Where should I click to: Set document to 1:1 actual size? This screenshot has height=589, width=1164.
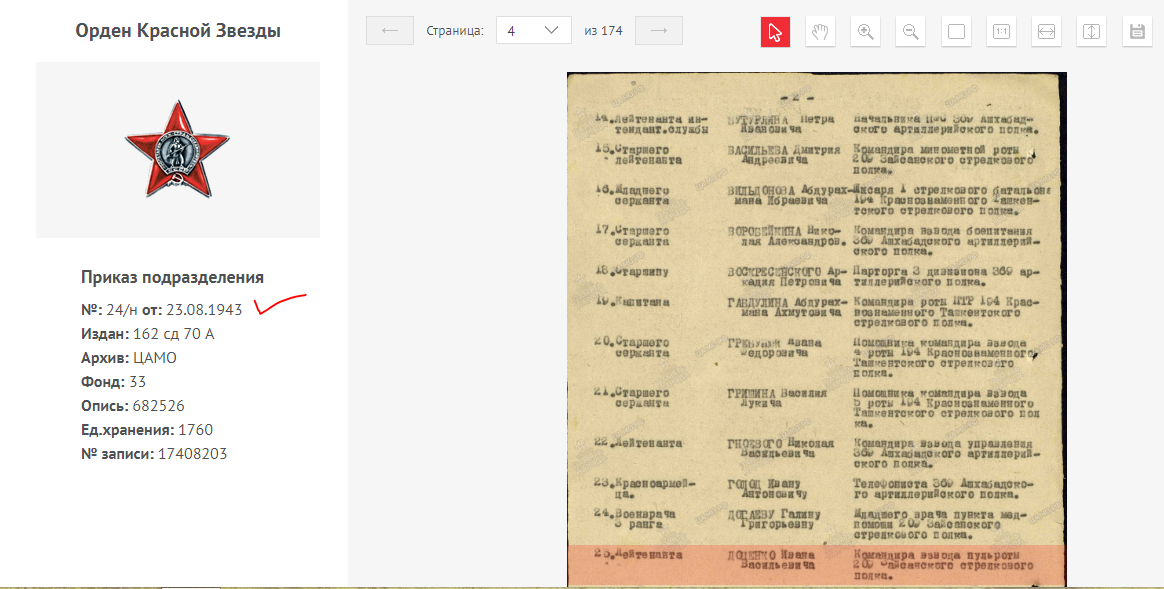(x=1001, y=31)
